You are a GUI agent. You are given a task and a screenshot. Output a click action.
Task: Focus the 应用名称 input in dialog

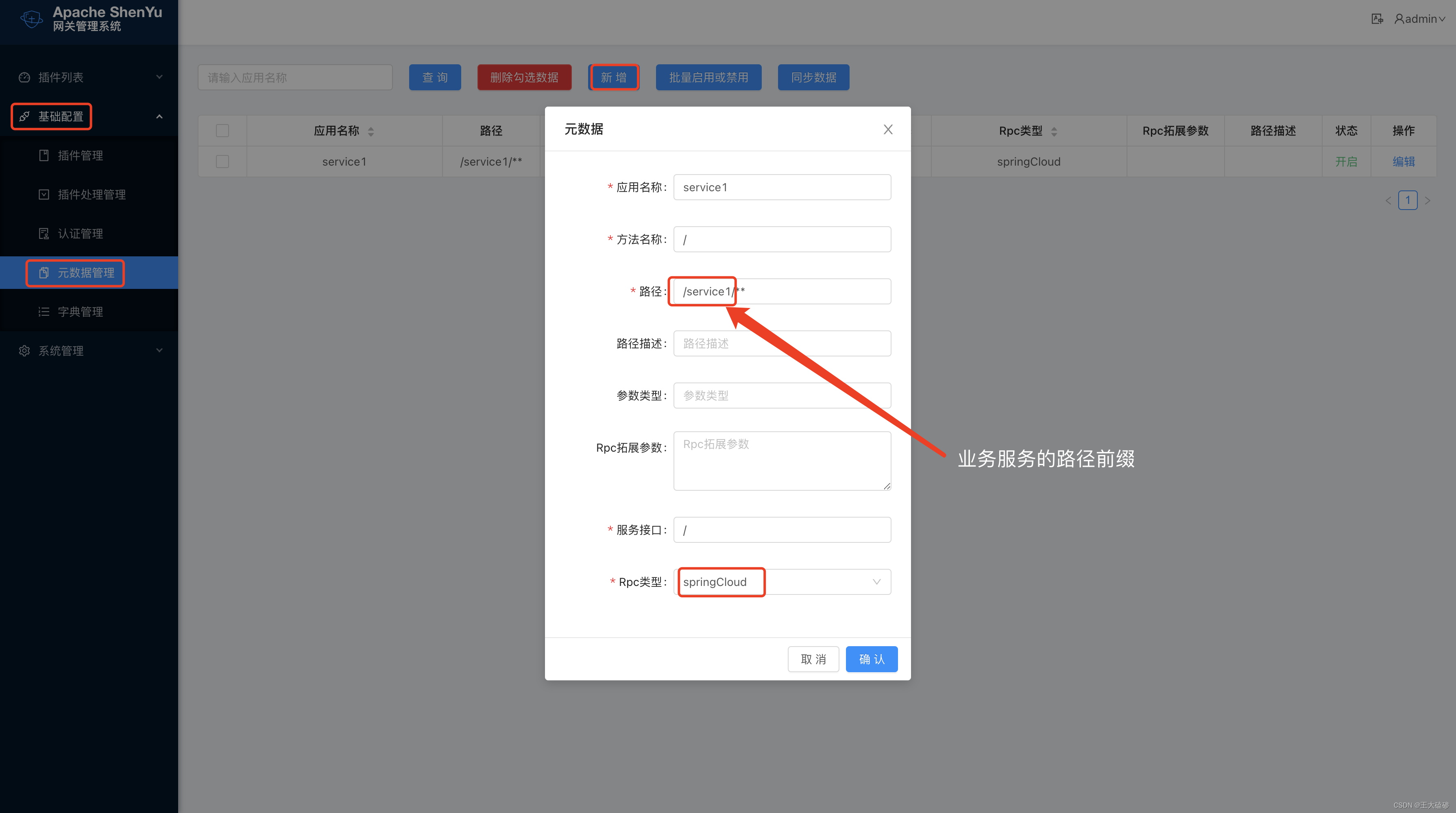coord(782,187)
